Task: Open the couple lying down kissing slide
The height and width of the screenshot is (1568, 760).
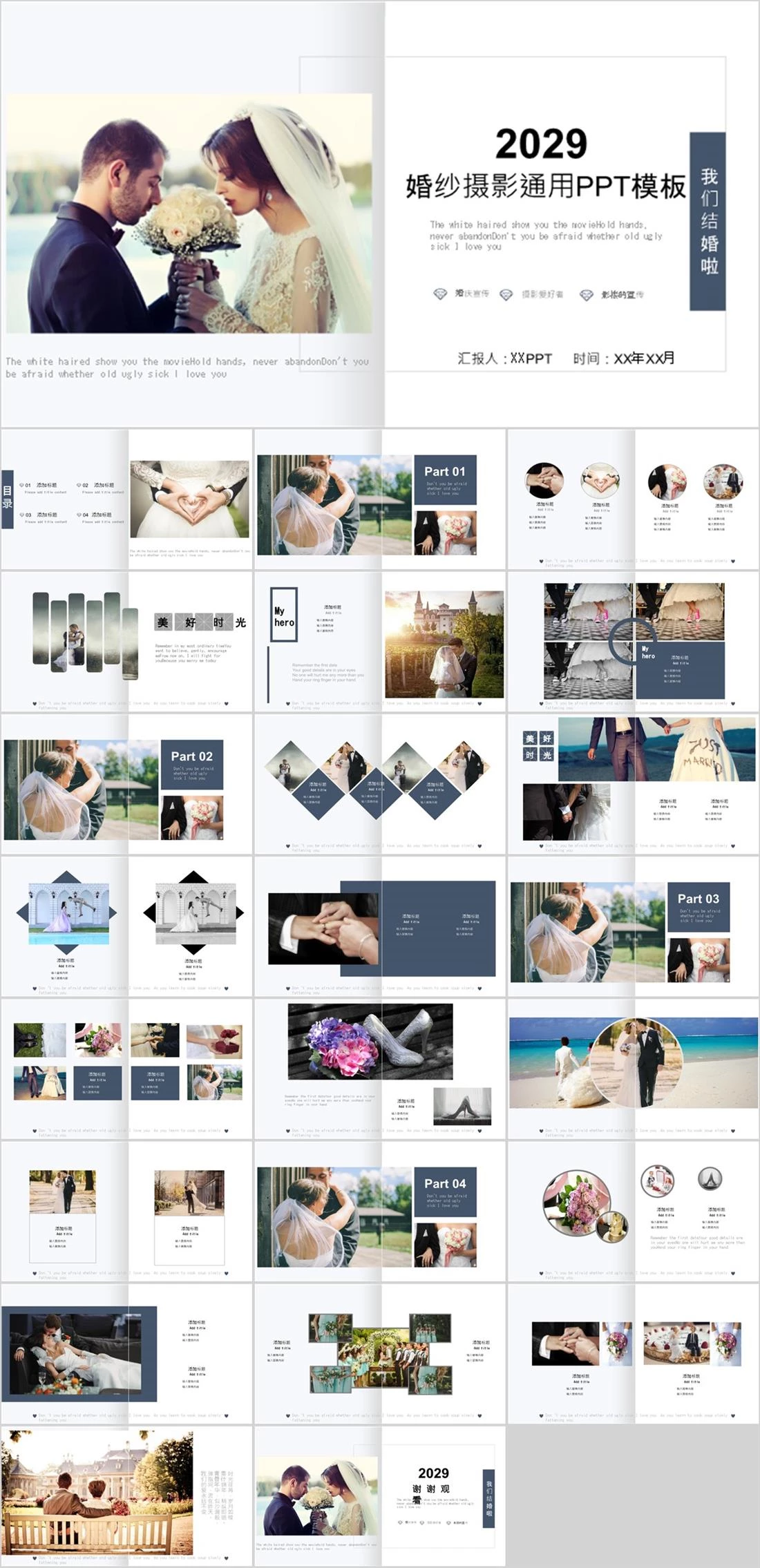Action: coord(126,1354)
